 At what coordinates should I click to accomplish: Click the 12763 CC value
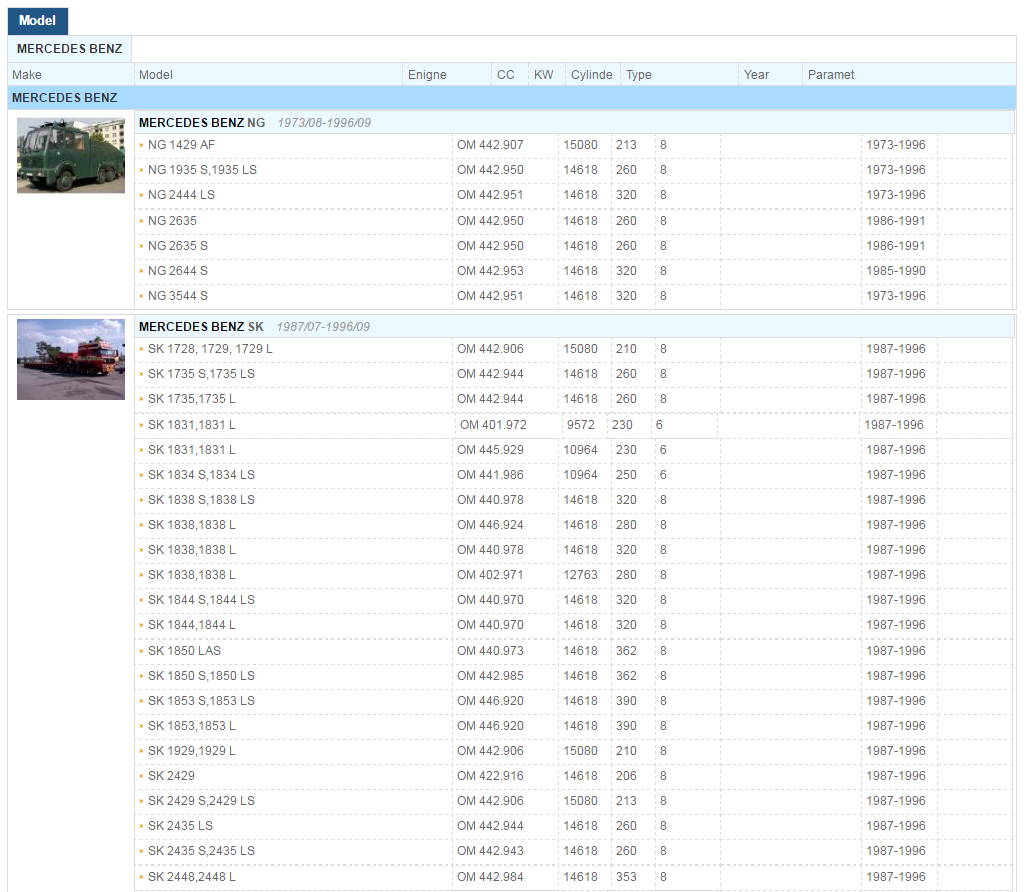click(x=581, y=575)
